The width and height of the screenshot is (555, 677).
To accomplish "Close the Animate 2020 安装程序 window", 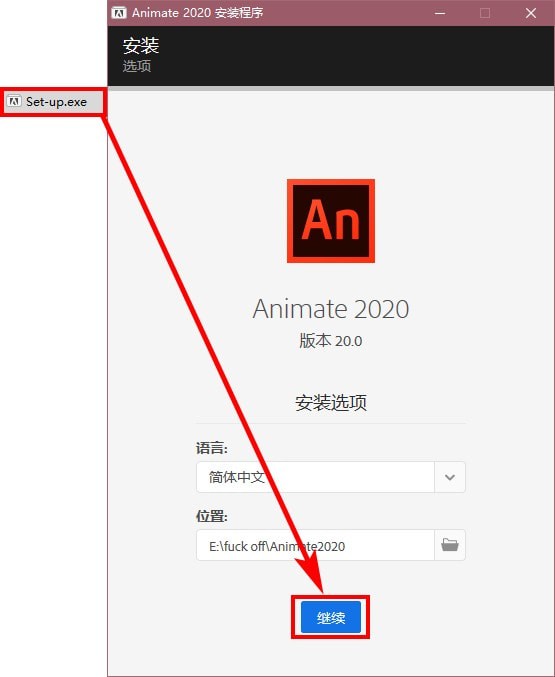I will 531,13.
